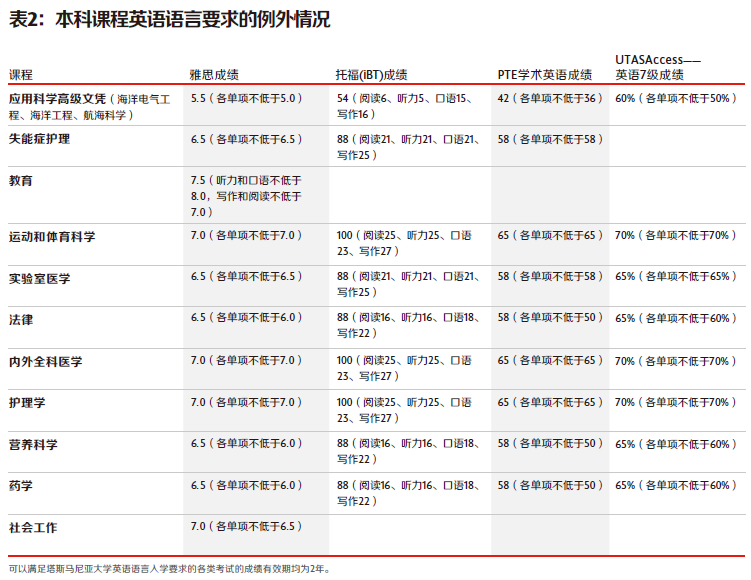Click the 护理学 row PTE 65 cell
Image resolution: width=751 pixels, height=580 pixels.
click(x=550, y=402)
